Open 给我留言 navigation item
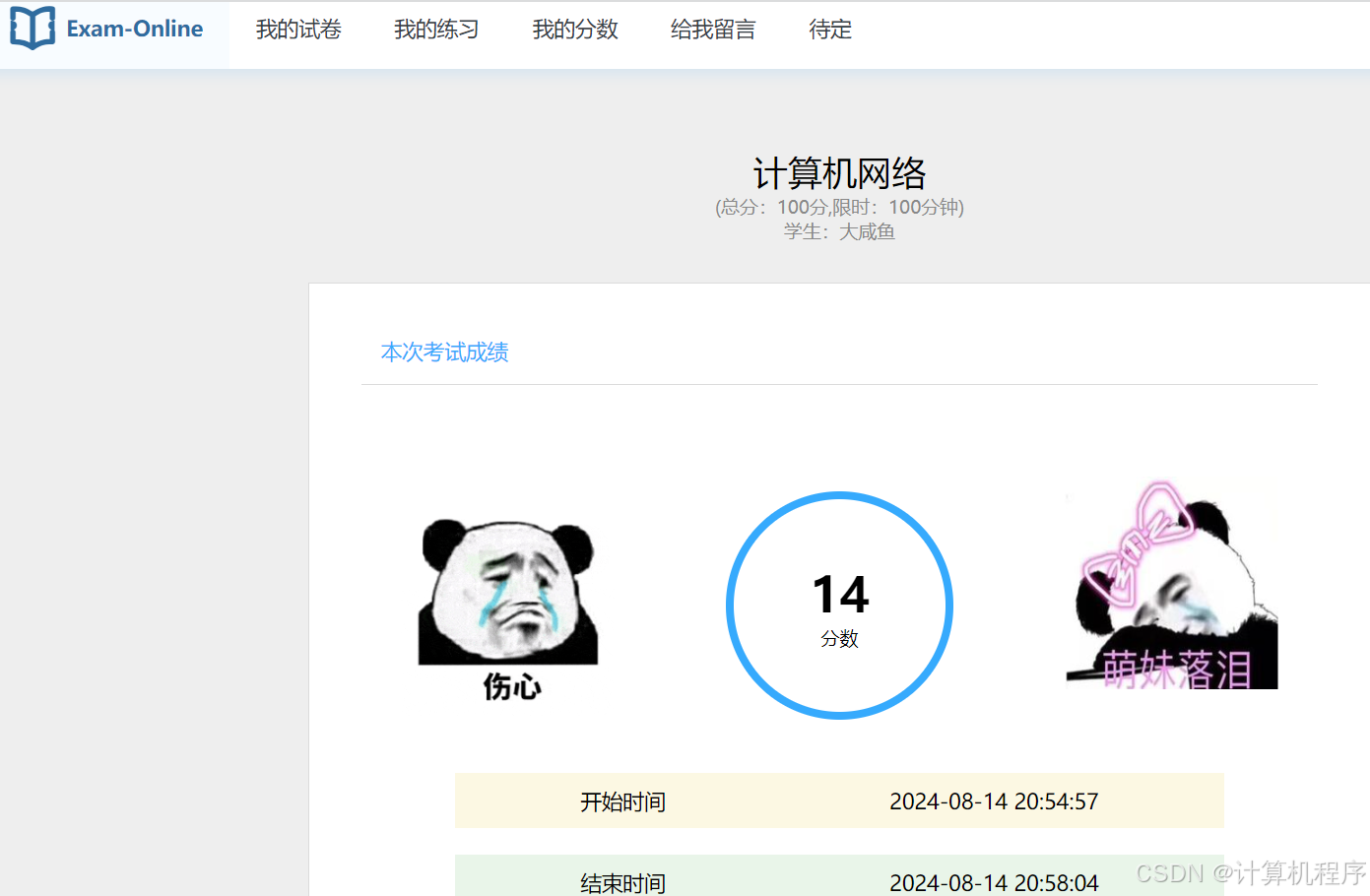 713,30
